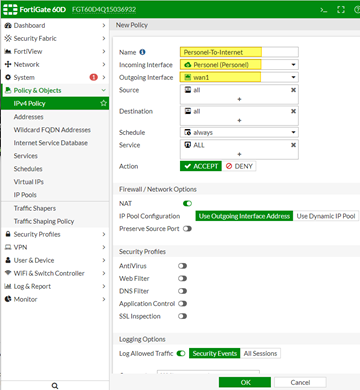Click the Monitor pie icon

click(x=8, y=299)
